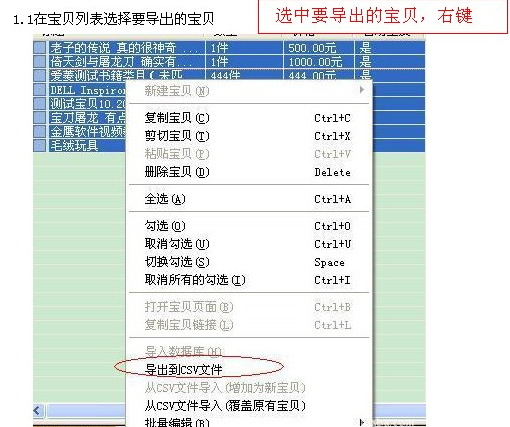The image size is (510, 427).
Task: Tick the checkbox beside 倚天剑与屠龙刀 item
Action: [x=39, y=62]
